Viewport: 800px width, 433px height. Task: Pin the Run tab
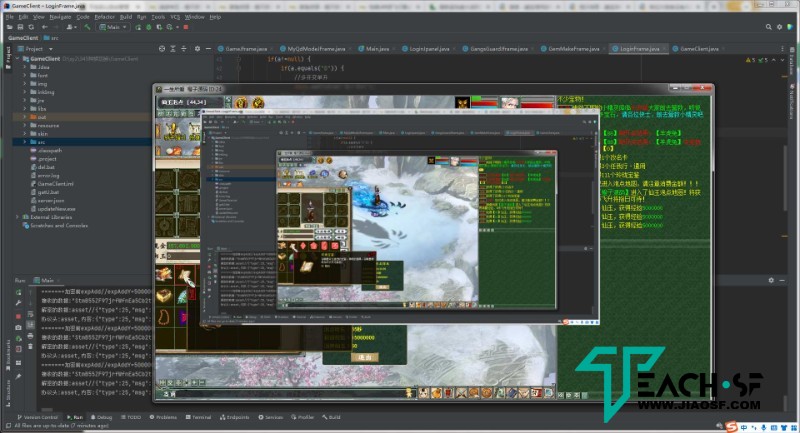pyautogui.click(x=18, y=376)
